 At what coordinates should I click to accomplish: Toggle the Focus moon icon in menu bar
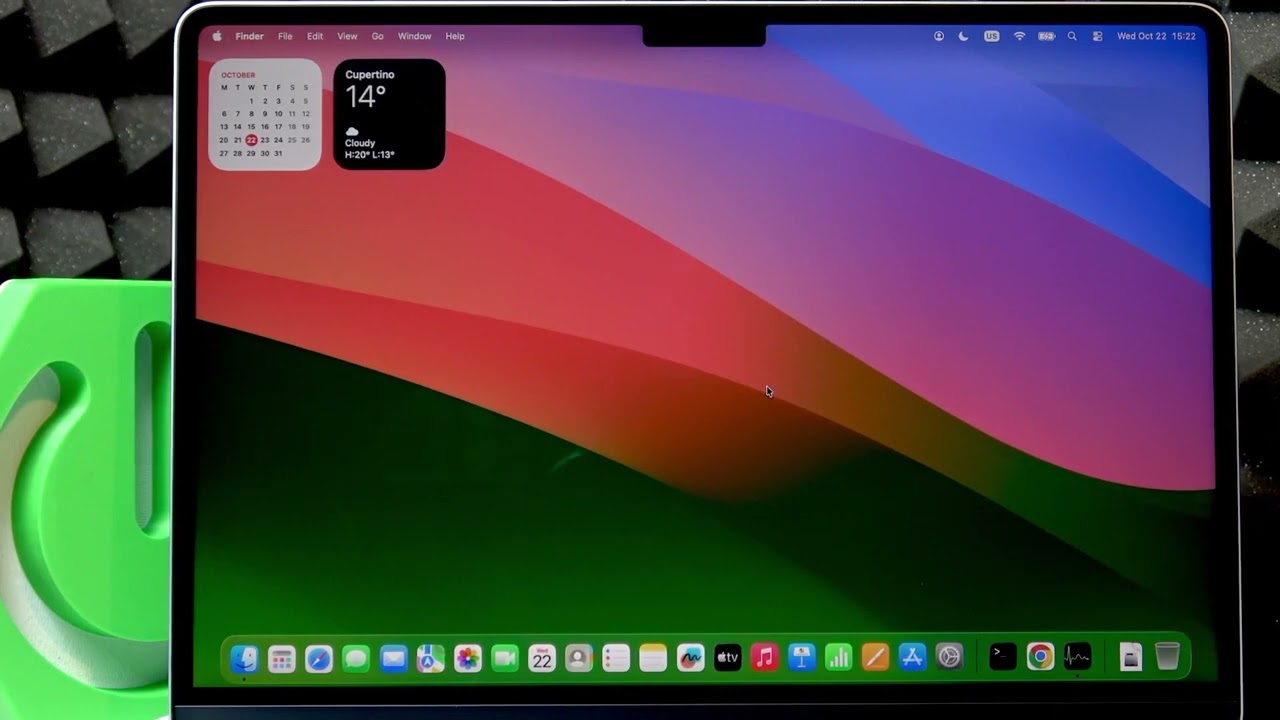pyautogui.click(x=963, y=36)
